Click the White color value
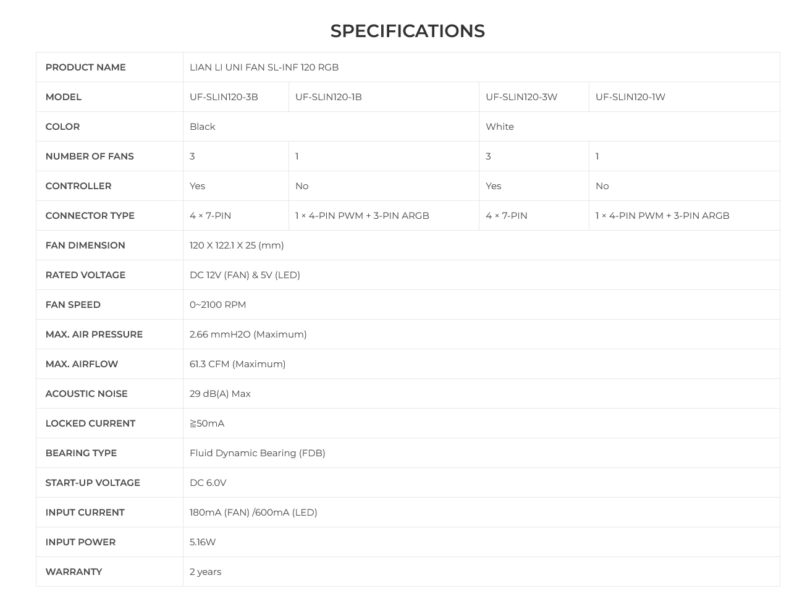The image size is (810, 604). [499, 127]
